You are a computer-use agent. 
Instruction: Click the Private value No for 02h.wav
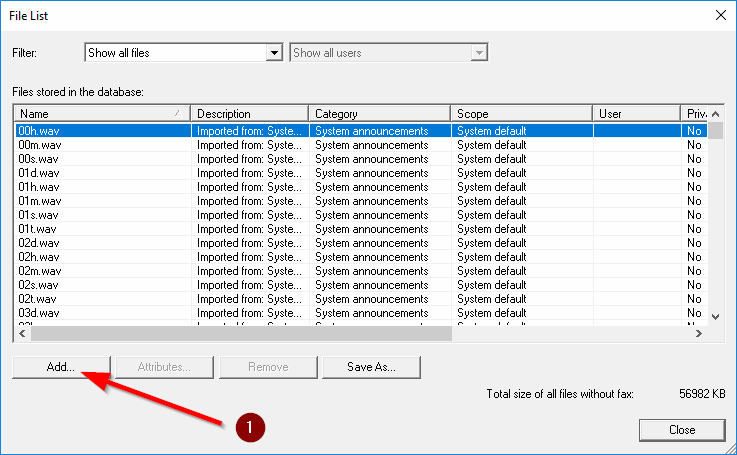point(694,257)
